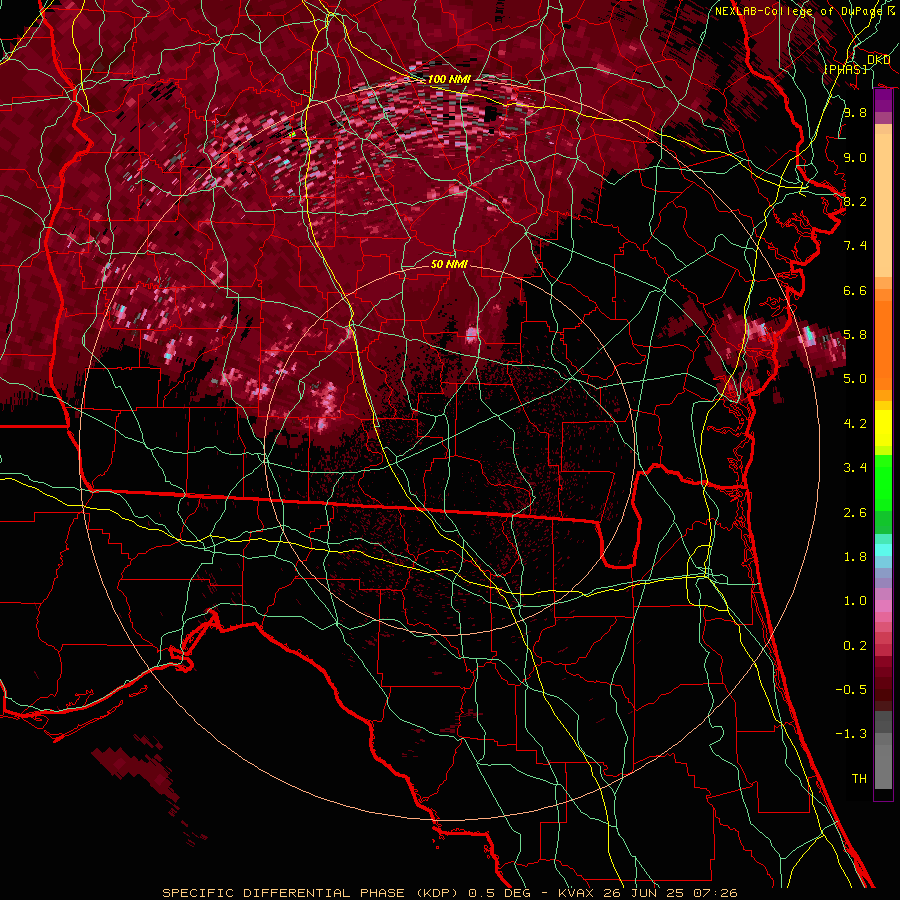The width and height of the screenshot is (900, 900).
Task: Click the 3.4 legend value
Action: pos(855,468)
